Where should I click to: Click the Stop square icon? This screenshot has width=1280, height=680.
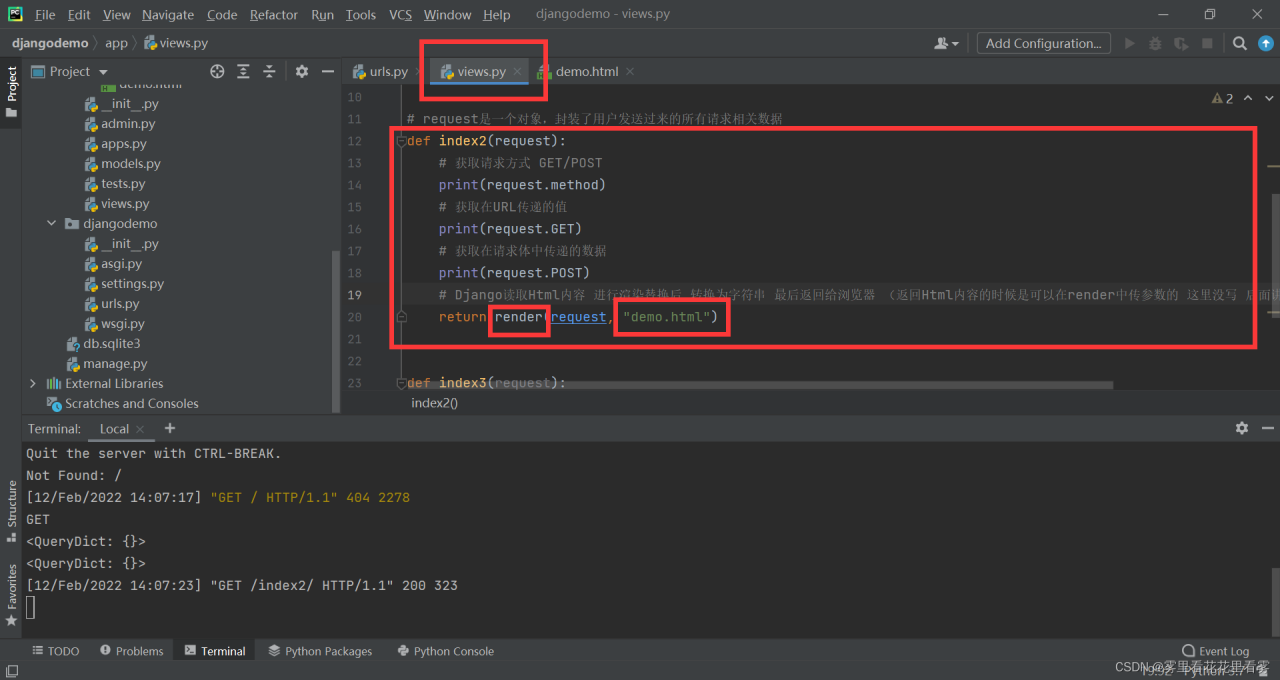[x=1207, y=43]
